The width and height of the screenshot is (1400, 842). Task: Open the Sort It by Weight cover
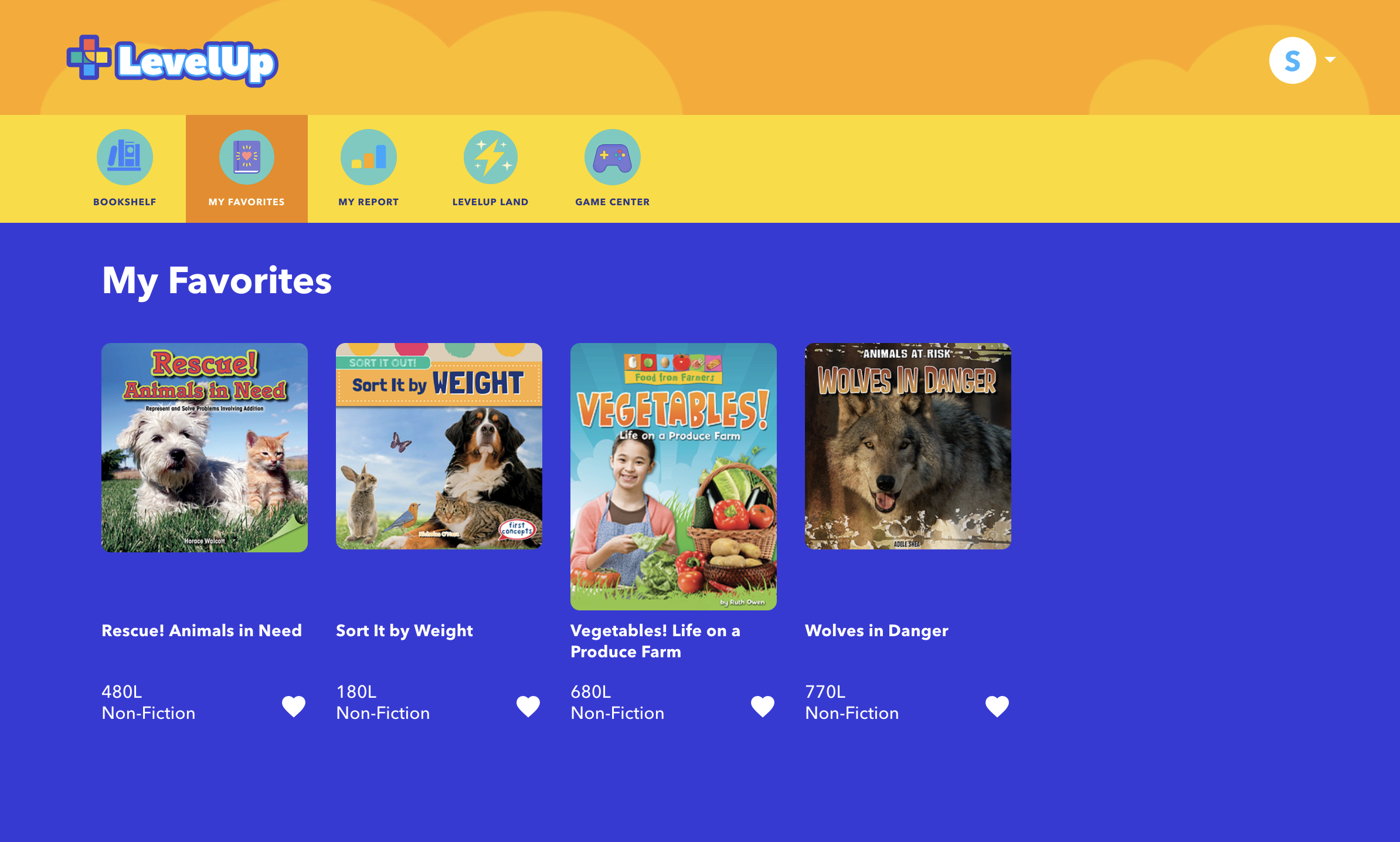point(439,446)
